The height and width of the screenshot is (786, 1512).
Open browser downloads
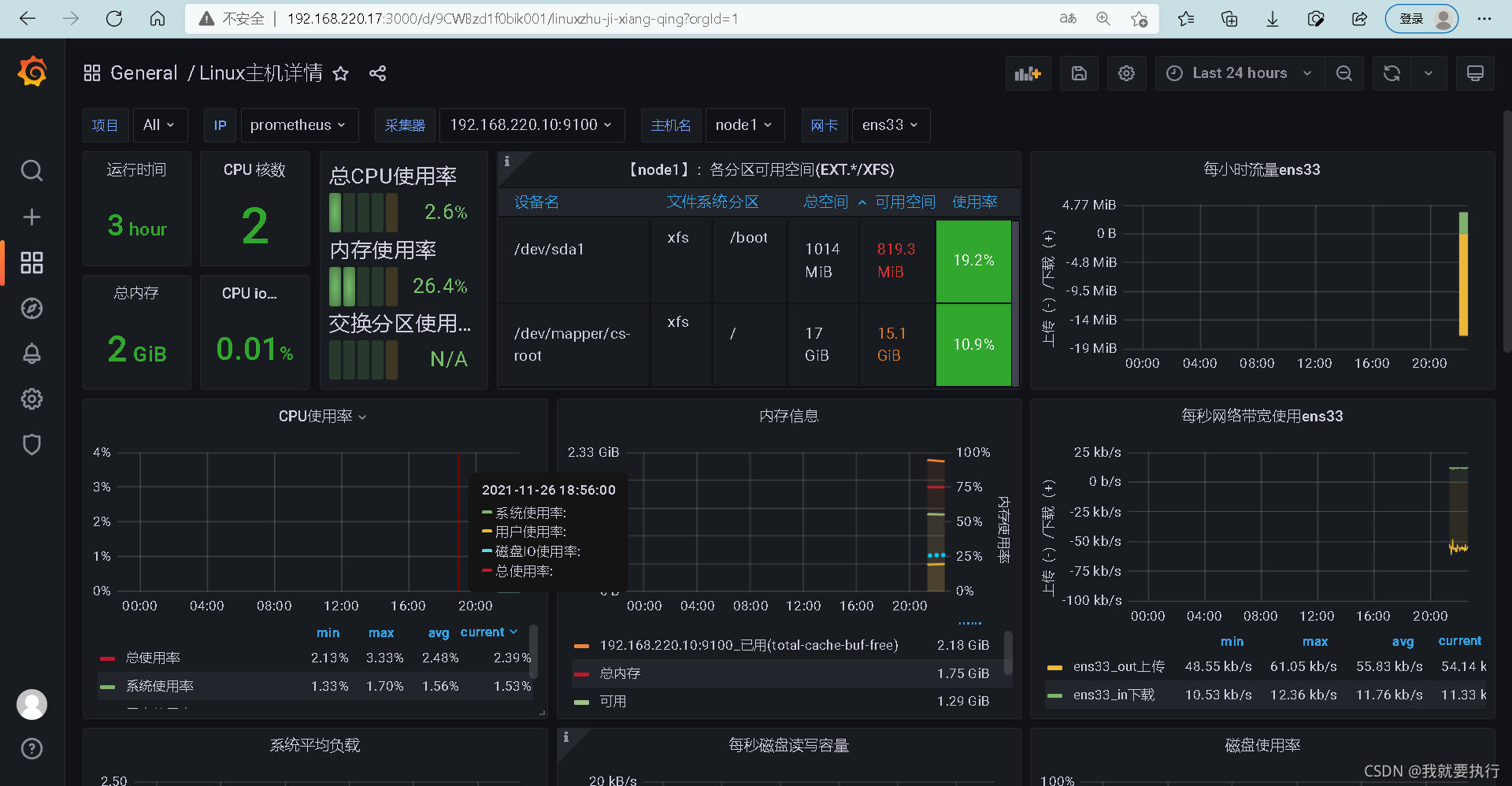point(1273,19)
